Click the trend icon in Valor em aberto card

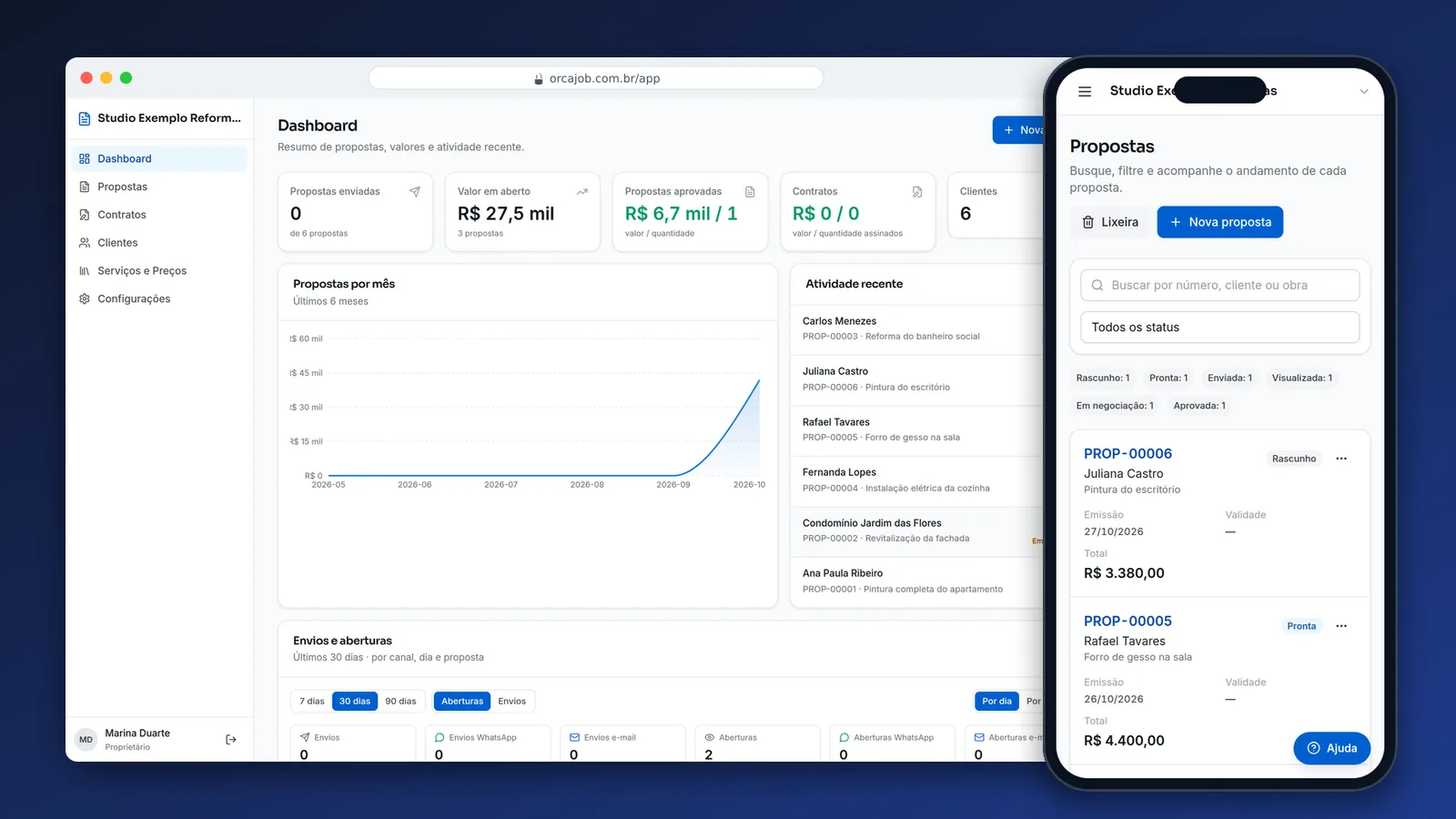click(582, 192)
